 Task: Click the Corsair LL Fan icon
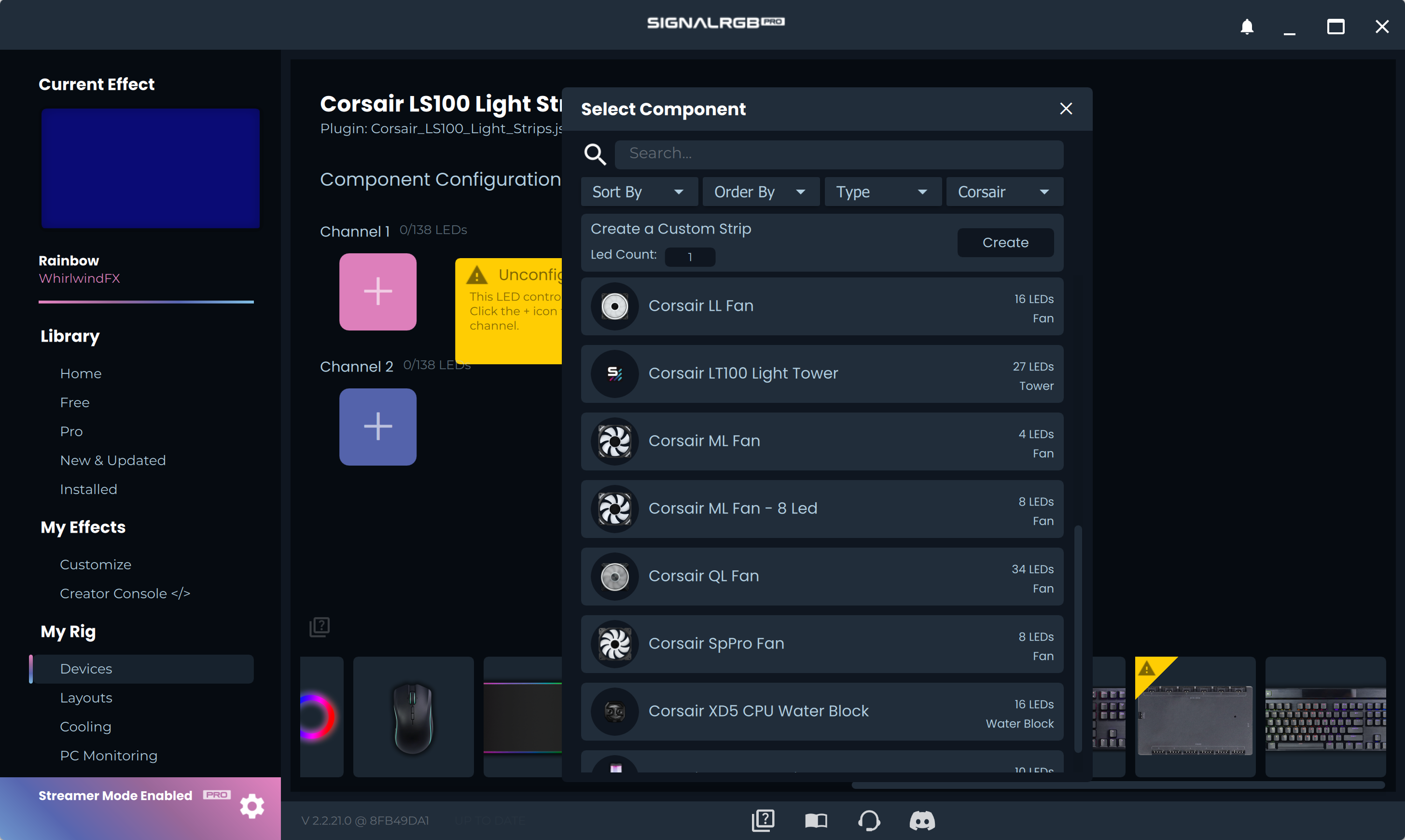614,306
